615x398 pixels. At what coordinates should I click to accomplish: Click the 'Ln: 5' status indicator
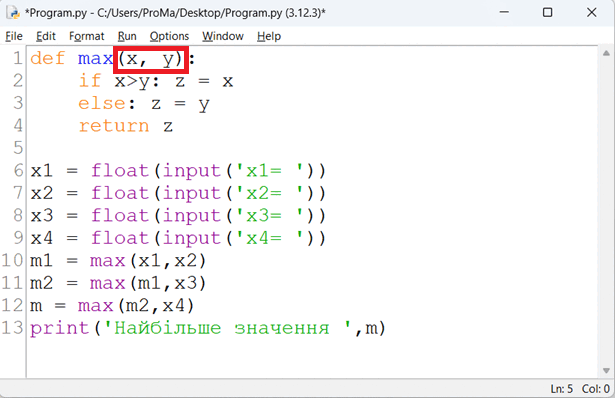[x=562, y=389]
